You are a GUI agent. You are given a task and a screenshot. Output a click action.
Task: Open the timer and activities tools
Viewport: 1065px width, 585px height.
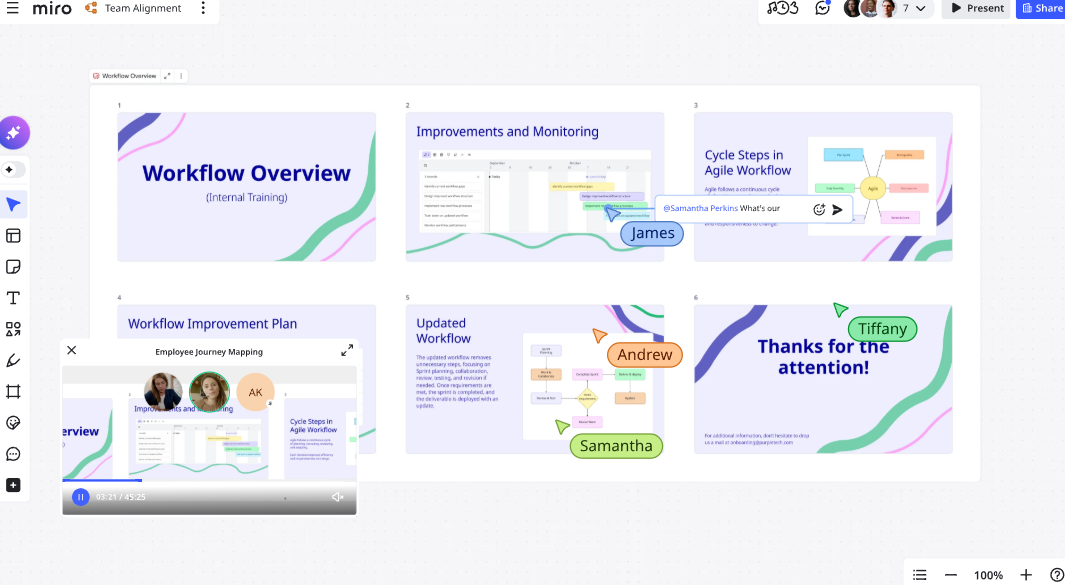point(782,8)
